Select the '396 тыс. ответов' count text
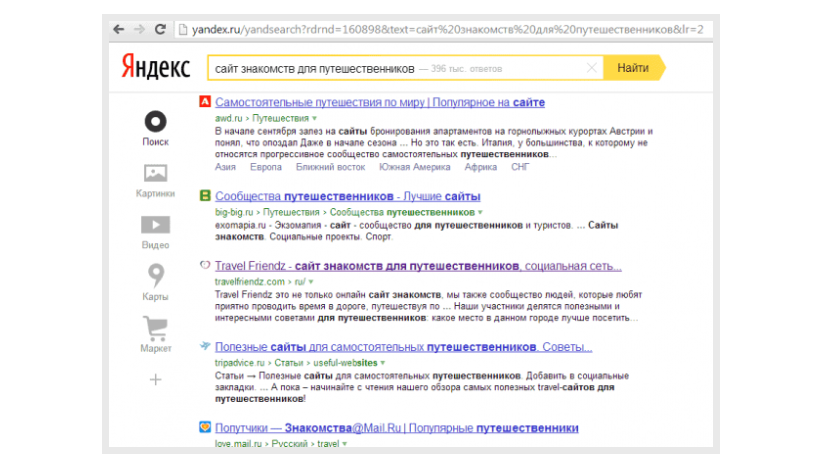Screen dimensions: 823x467 point(466,69)
